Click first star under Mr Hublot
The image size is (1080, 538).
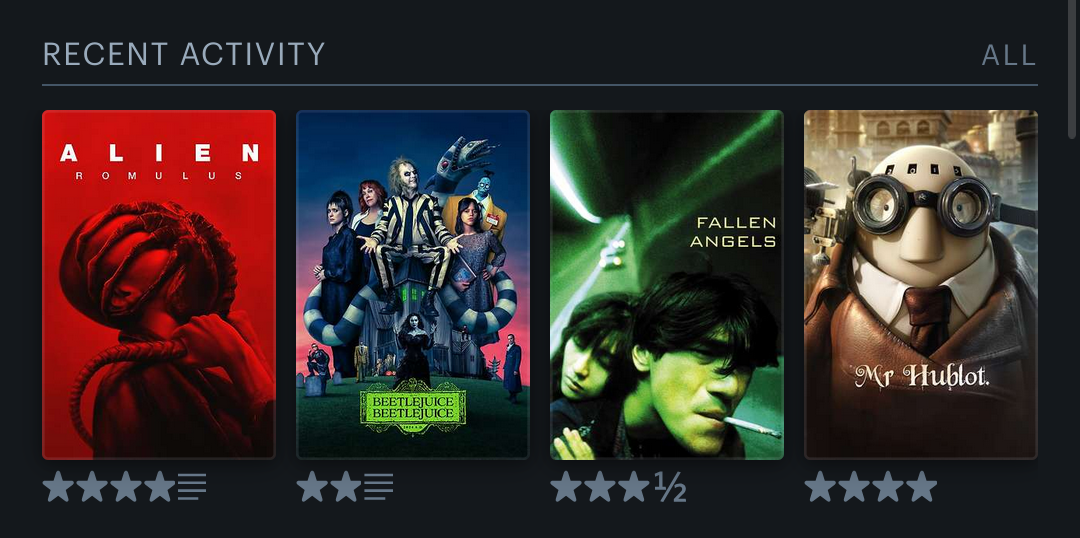[x=820, y=487]
